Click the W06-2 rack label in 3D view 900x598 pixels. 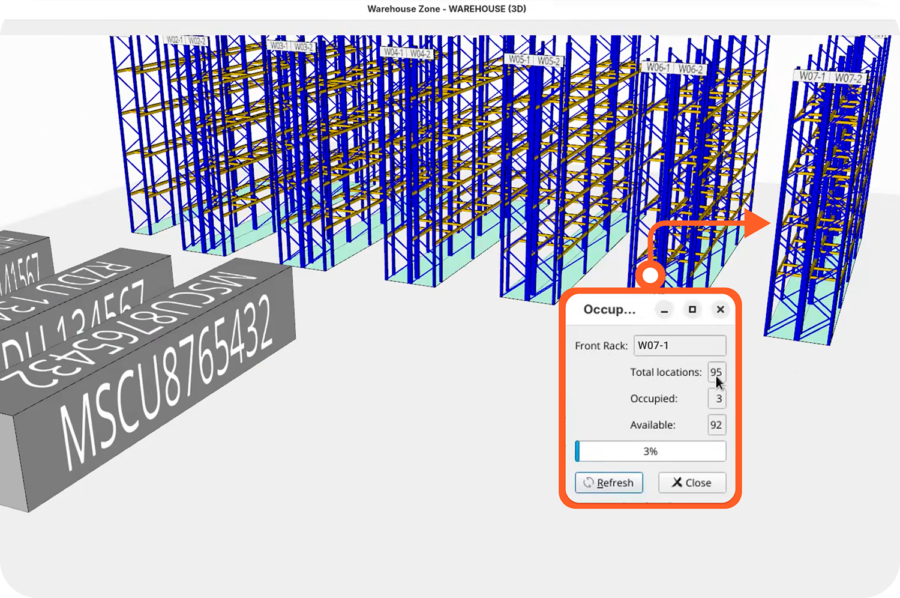[690, 69]
